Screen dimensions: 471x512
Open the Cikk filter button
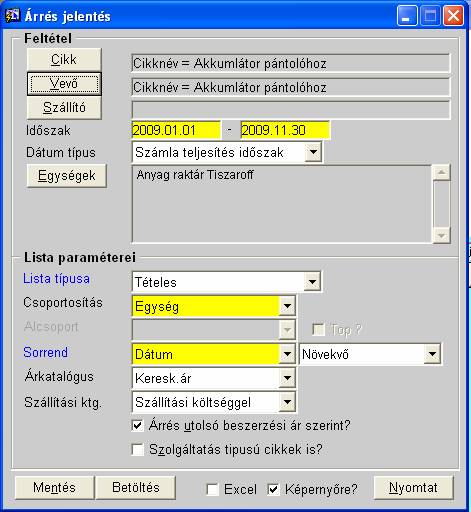pyautogui.click(x=64, y=60)
